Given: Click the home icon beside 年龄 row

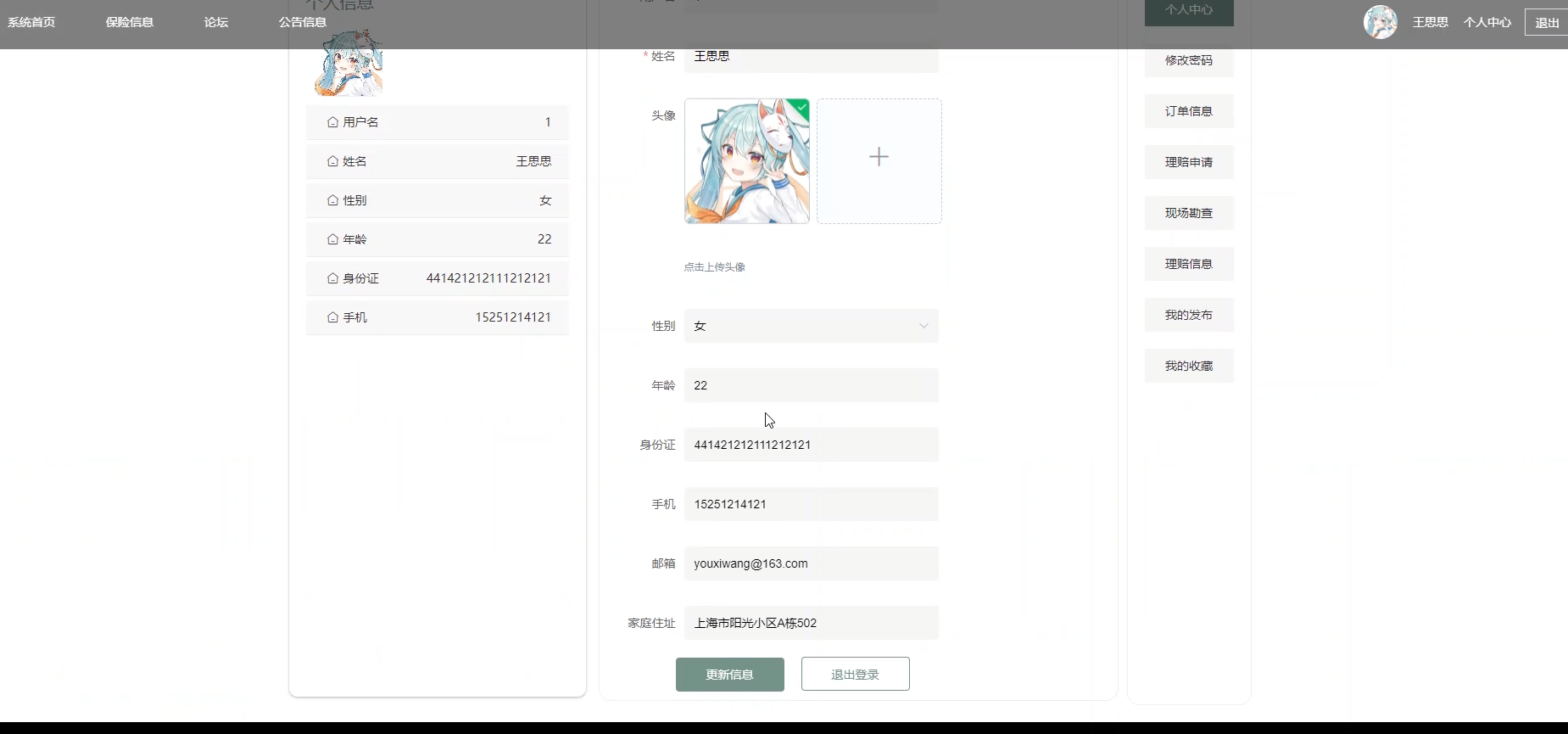Looking at the screenshot, I should pyautogui.click(x=332, y=239).
